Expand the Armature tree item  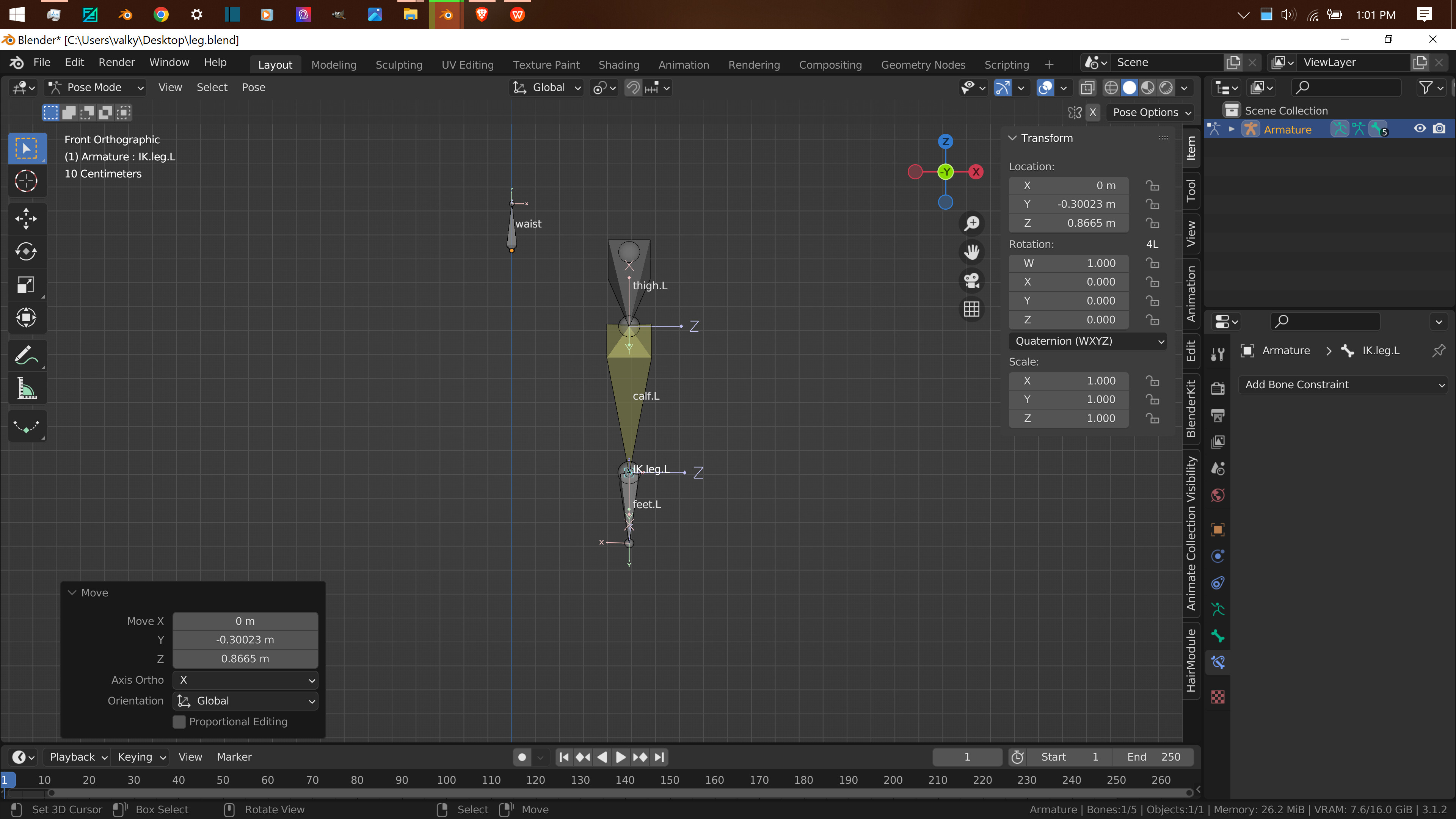(1231, 129)
